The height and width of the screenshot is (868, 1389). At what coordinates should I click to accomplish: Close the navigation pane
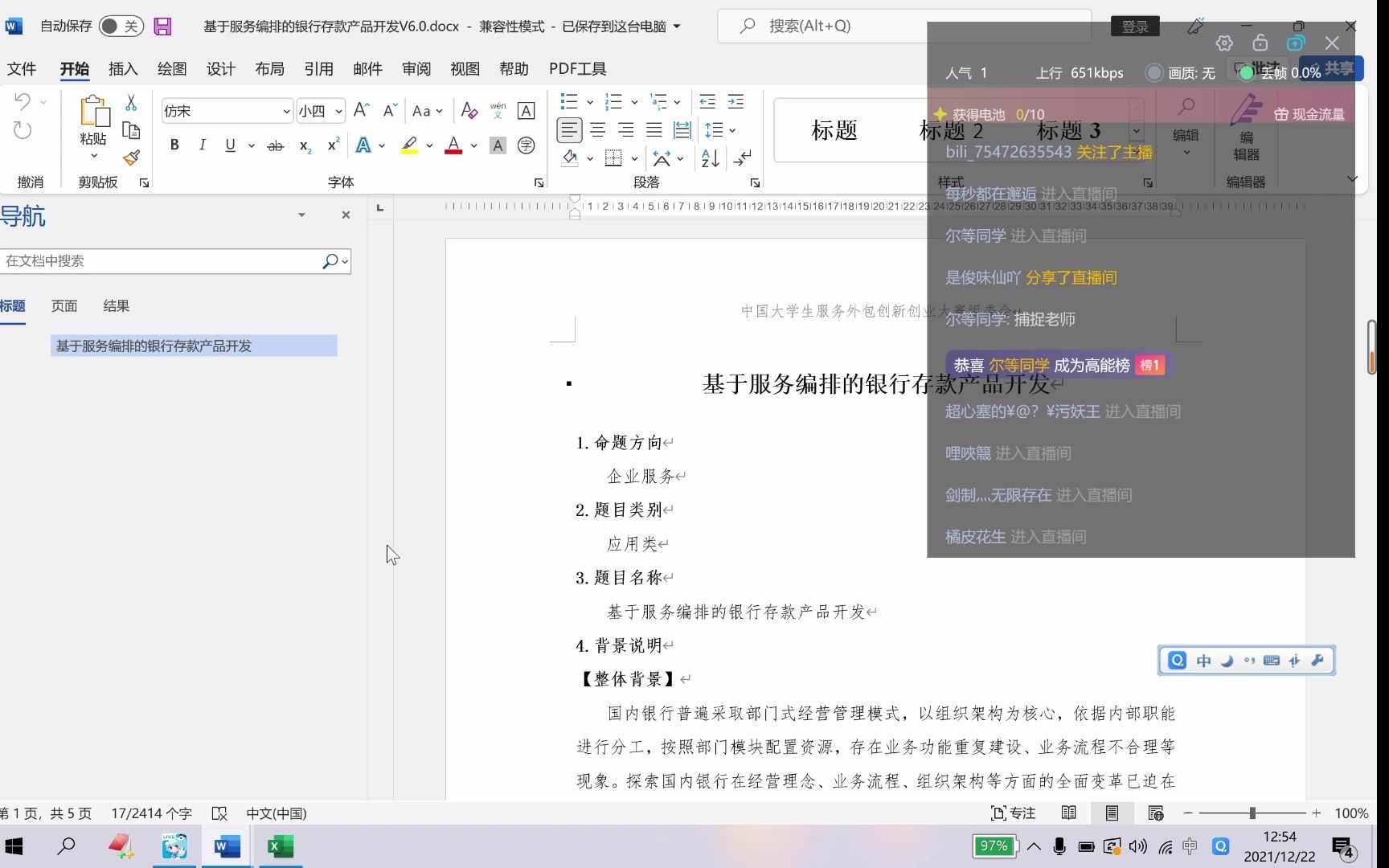[x=346, y=215]
